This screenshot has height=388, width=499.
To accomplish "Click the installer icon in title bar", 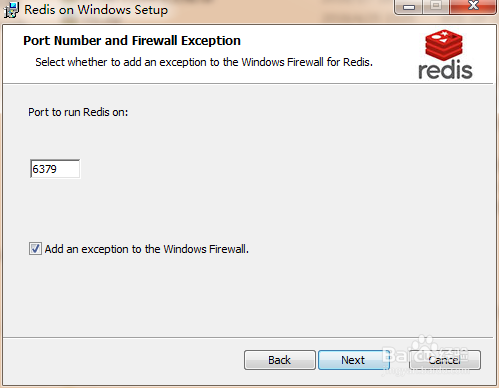I will coord(12,10).
